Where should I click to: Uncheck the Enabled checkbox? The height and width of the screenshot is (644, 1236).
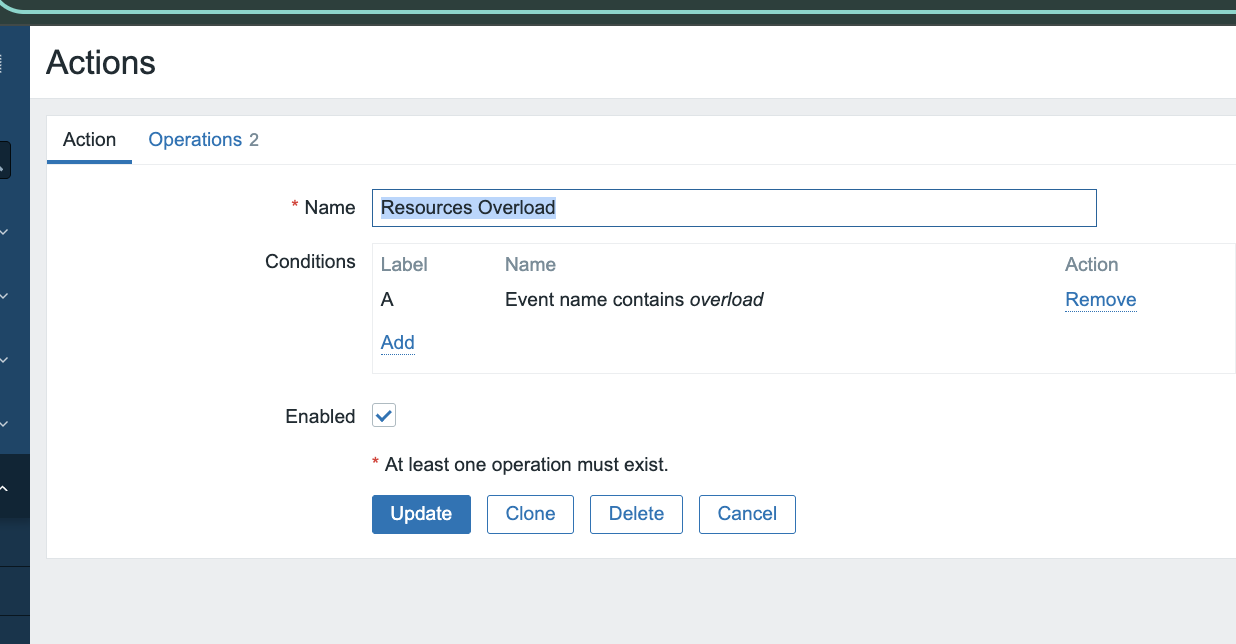[384, 415]
